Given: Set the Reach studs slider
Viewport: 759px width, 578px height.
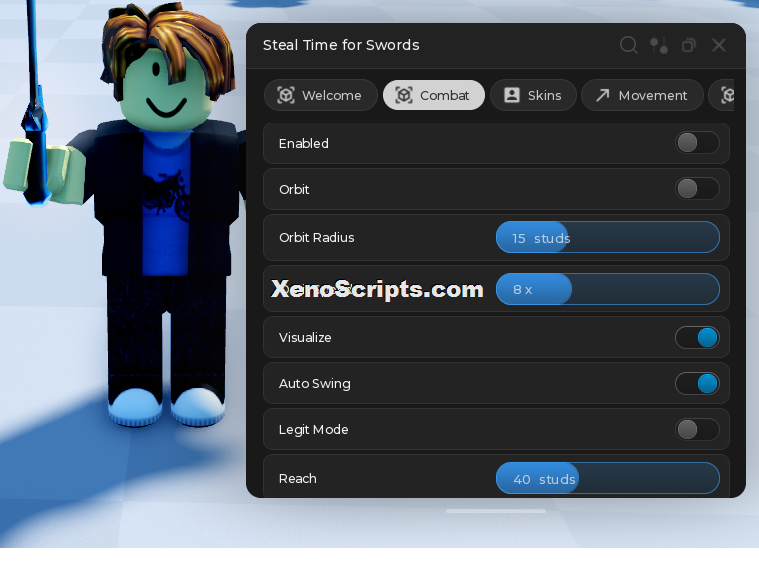Looking at the screenshot, I should tap(607, 478).
